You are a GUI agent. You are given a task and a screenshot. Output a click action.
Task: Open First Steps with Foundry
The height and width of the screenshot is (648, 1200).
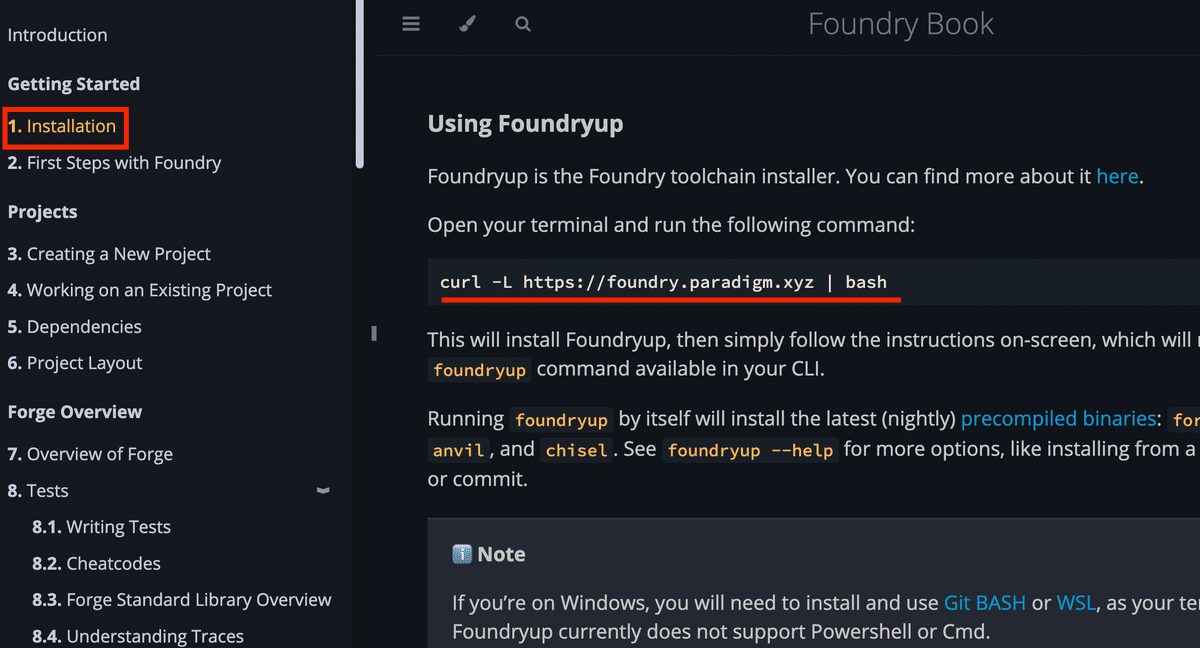pyautogui.click(x=114, y=163)
